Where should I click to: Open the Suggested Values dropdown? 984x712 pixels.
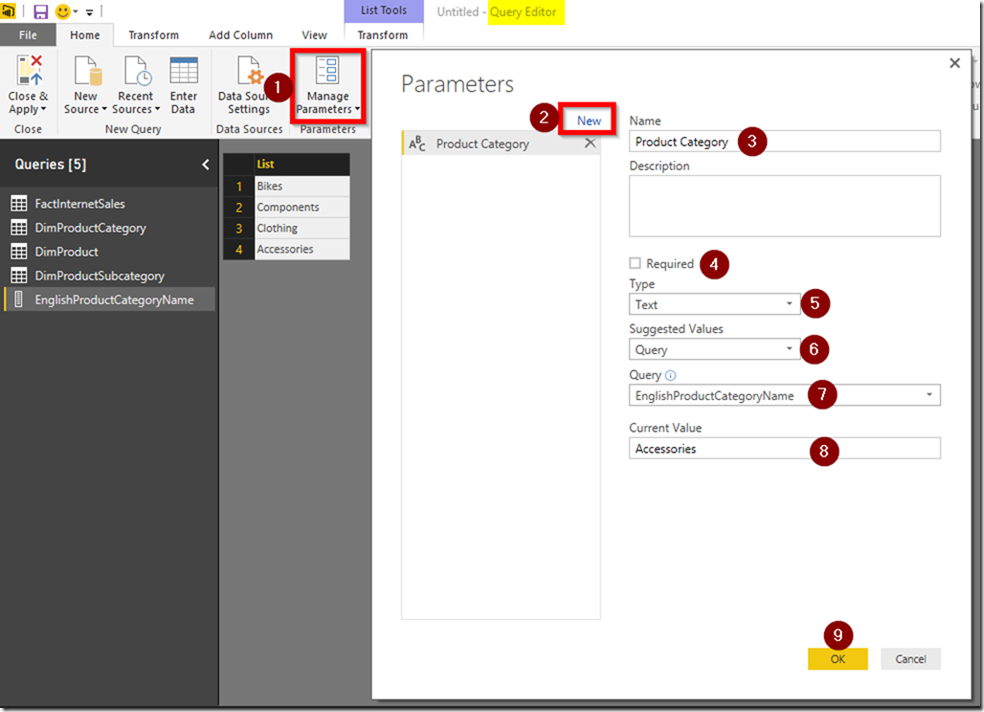[x=715, y=349]
